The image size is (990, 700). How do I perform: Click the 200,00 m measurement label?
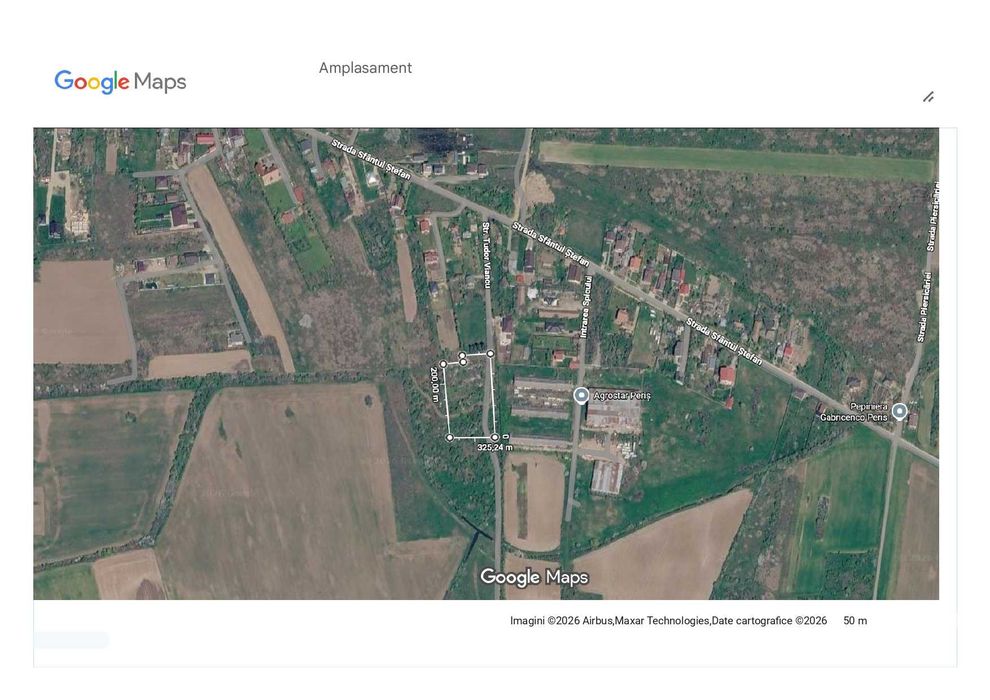[x=434, y=384]
